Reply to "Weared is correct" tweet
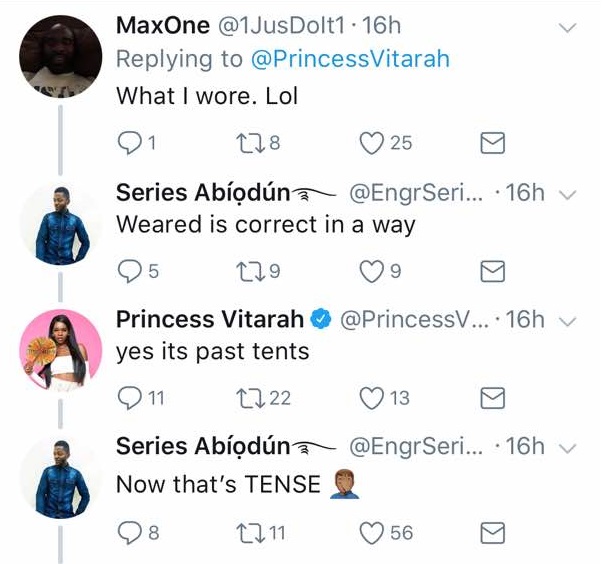Image resolution: width=606 pixels, height=564 pixels. pos(130,270)
